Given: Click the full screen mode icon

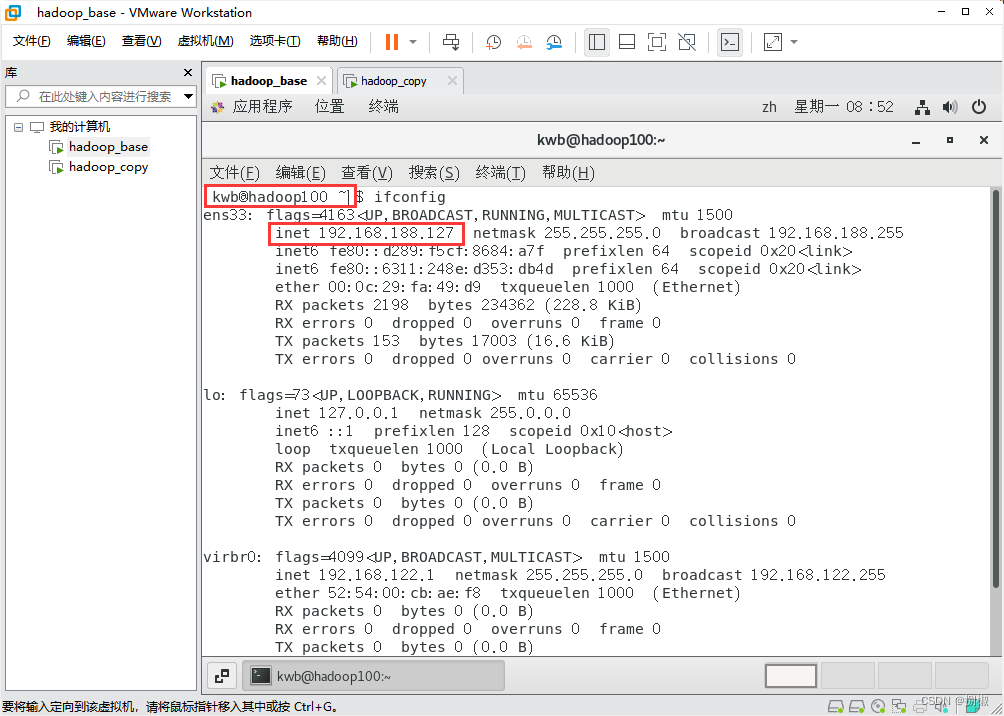Looking at the screenshot, I should click(x=656, y=42).
